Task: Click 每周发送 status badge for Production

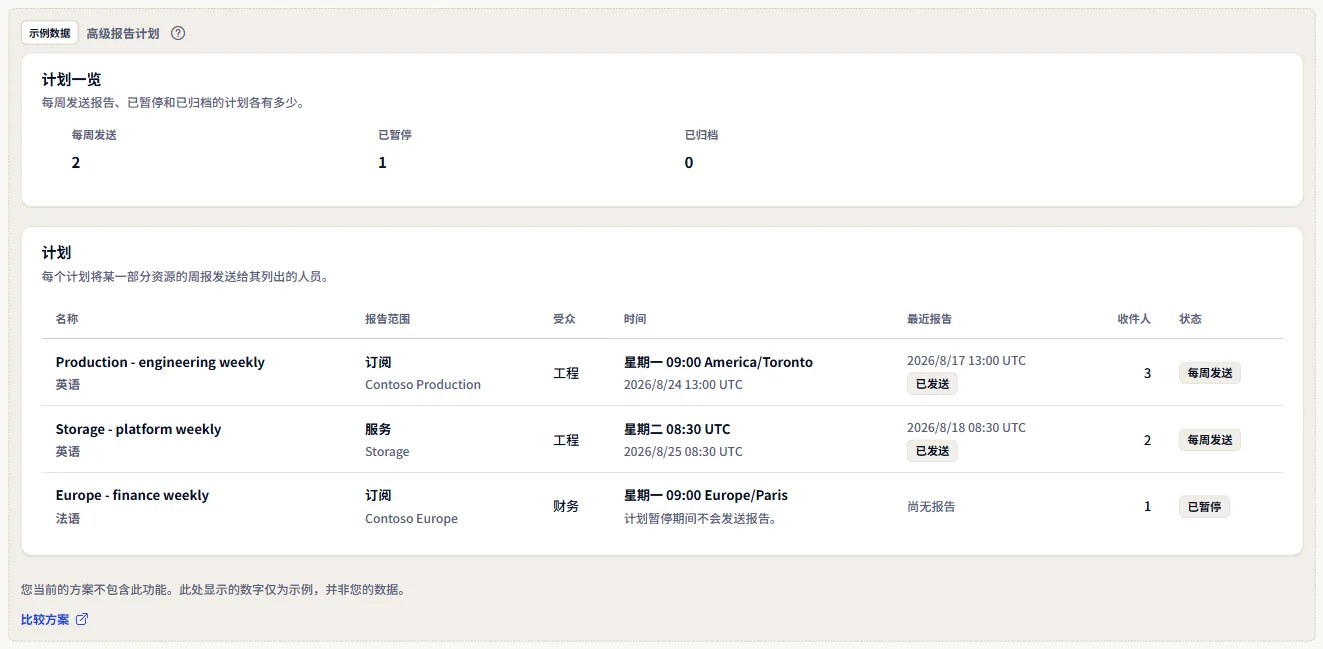Action: pos(1210,373)
